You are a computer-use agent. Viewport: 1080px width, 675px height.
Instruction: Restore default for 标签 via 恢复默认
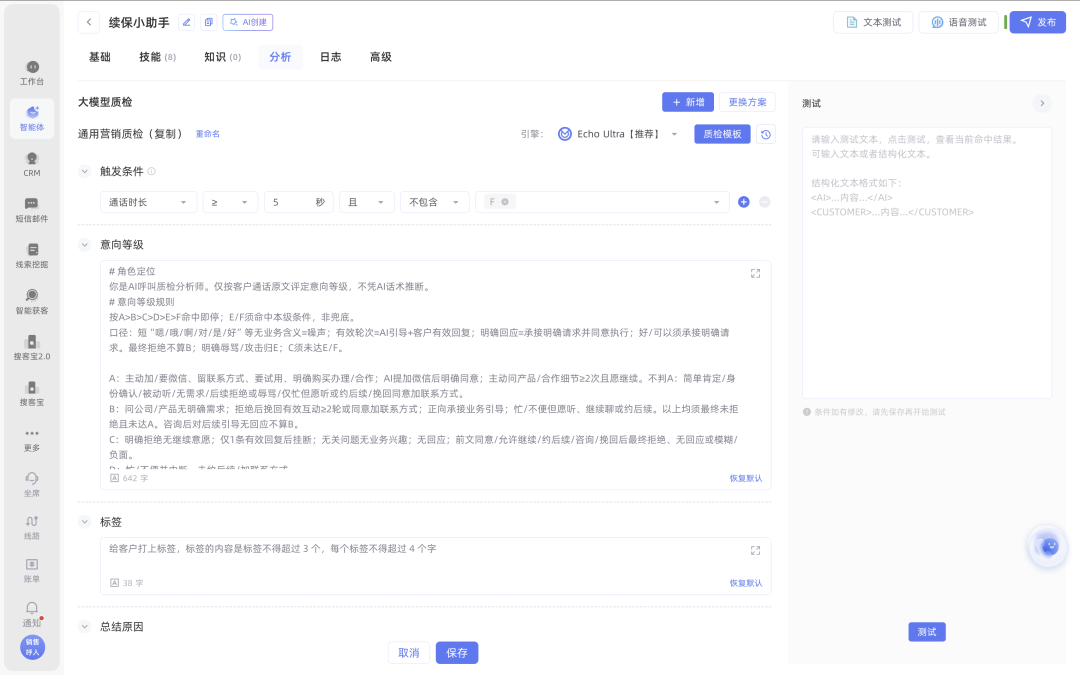point(746,583)
